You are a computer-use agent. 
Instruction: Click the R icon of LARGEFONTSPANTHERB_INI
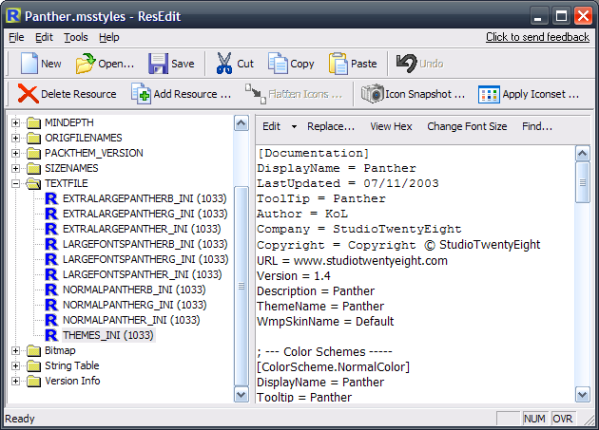coord(51,244)
